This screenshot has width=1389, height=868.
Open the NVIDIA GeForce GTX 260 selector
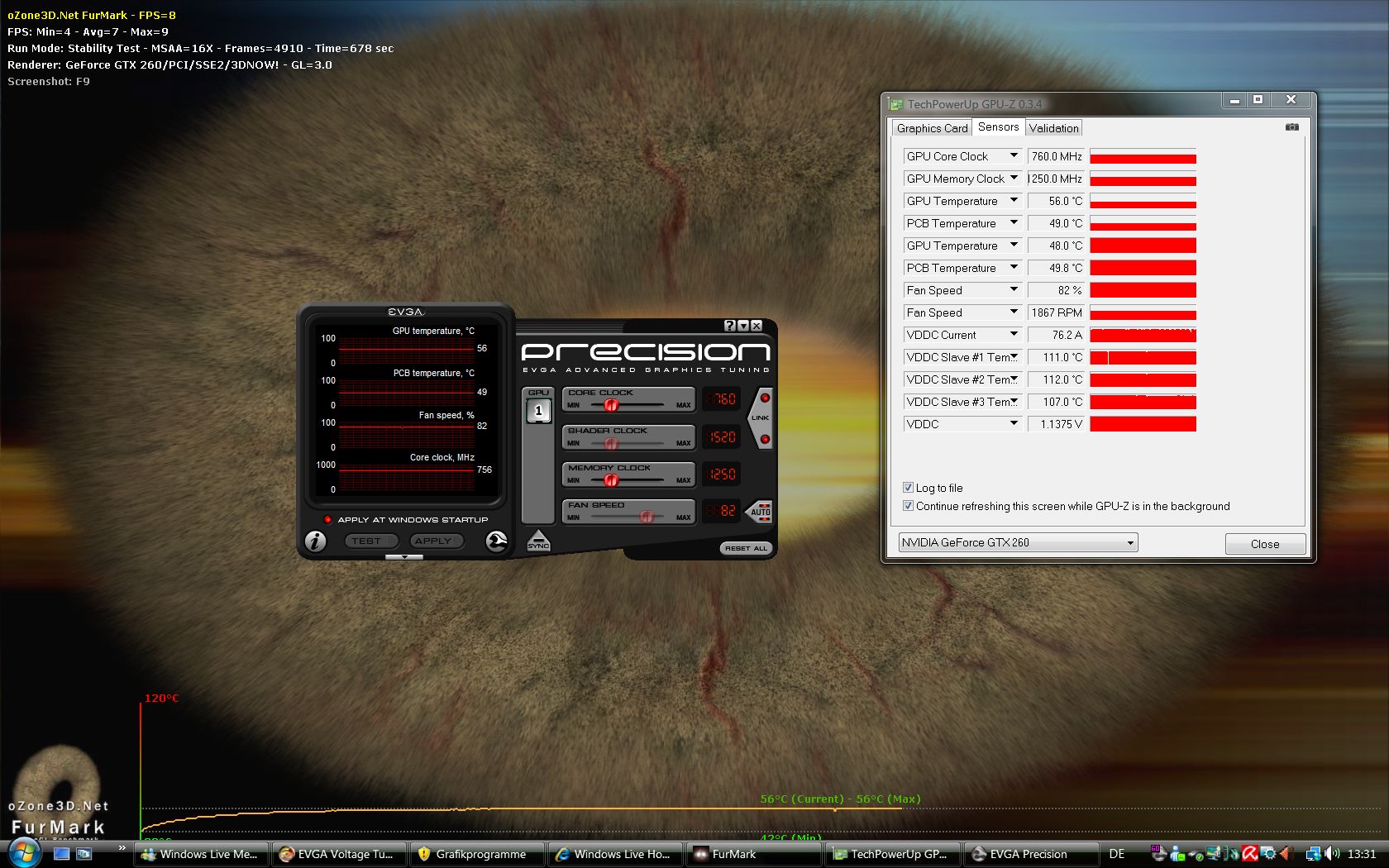tap(1018, 542)
